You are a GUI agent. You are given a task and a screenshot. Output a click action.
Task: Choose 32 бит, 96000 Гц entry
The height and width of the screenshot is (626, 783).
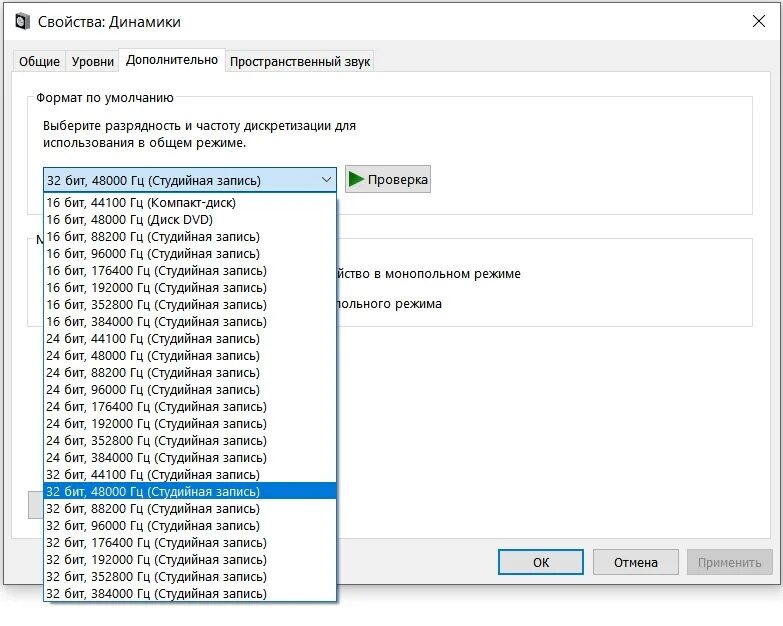click(190, 525)
